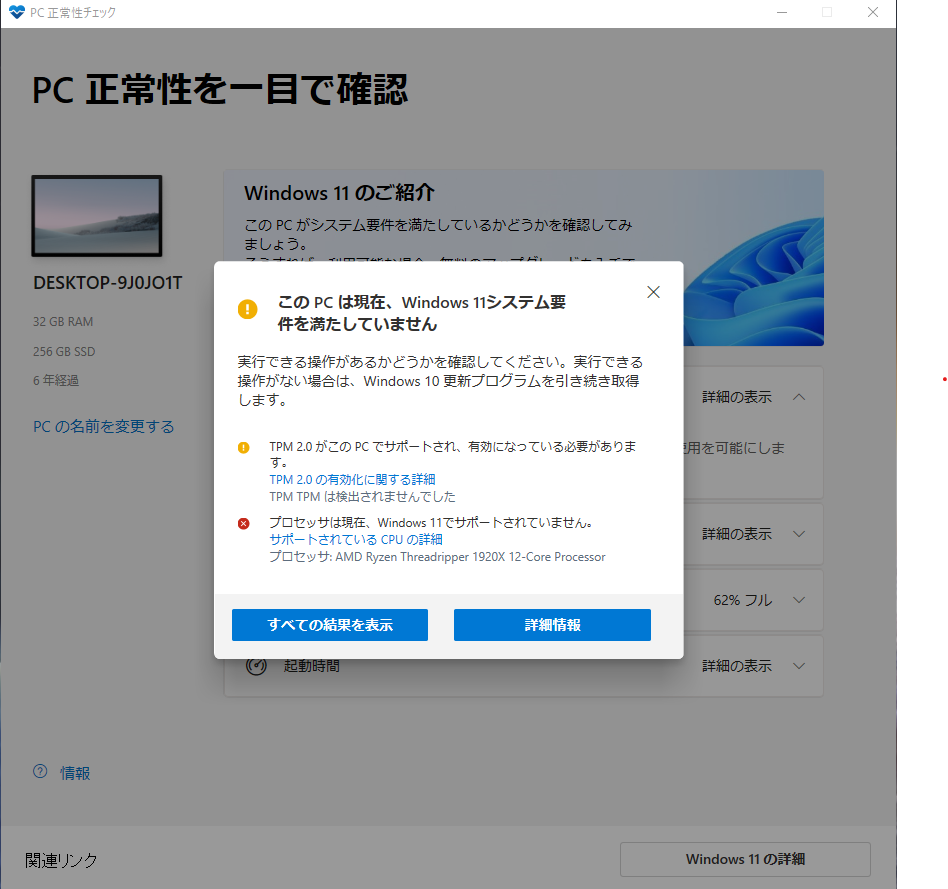Click the 6 年経過 text
This screenshot has width=948, height=889.
(56, 380)
